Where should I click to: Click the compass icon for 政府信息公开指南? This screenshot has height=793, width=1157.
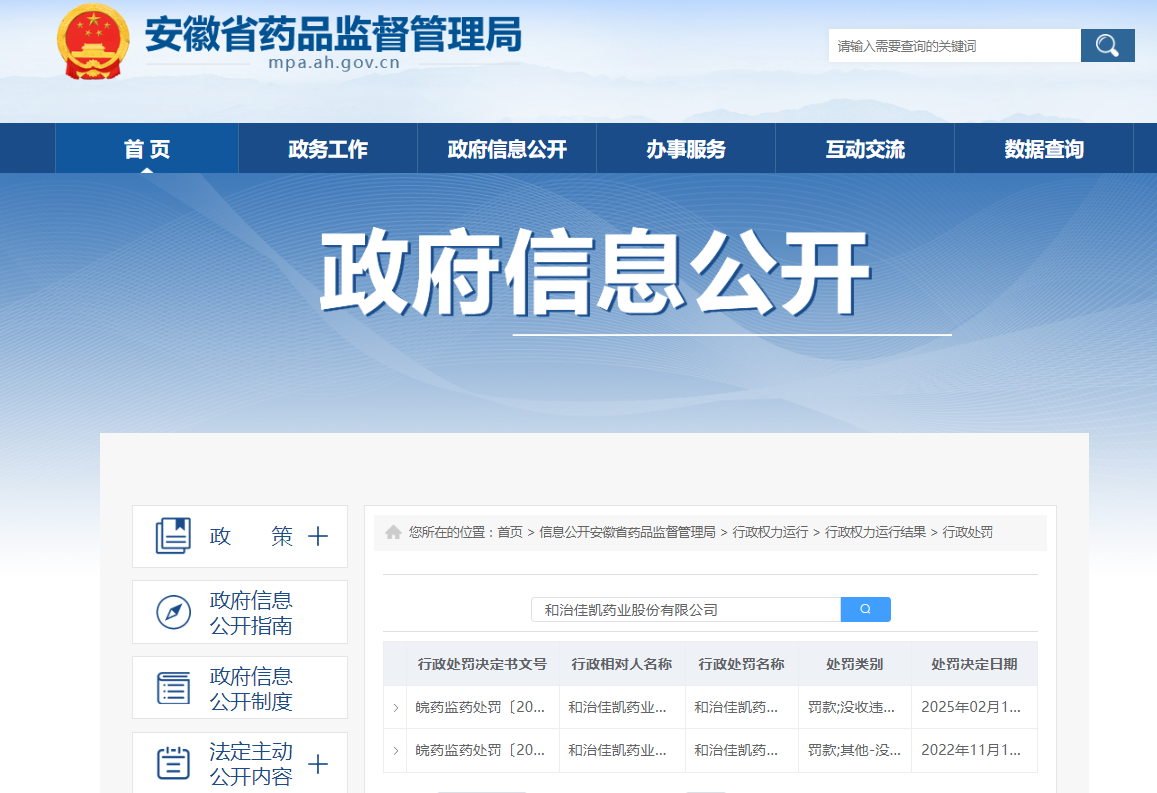173,612
